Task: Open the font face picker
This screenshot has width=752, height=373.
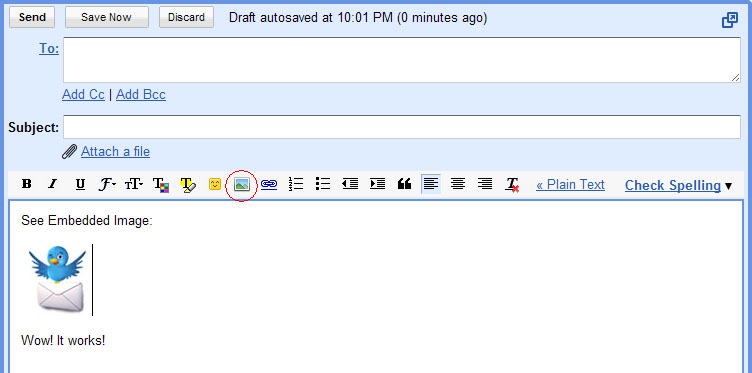Action: coord(107,184)
